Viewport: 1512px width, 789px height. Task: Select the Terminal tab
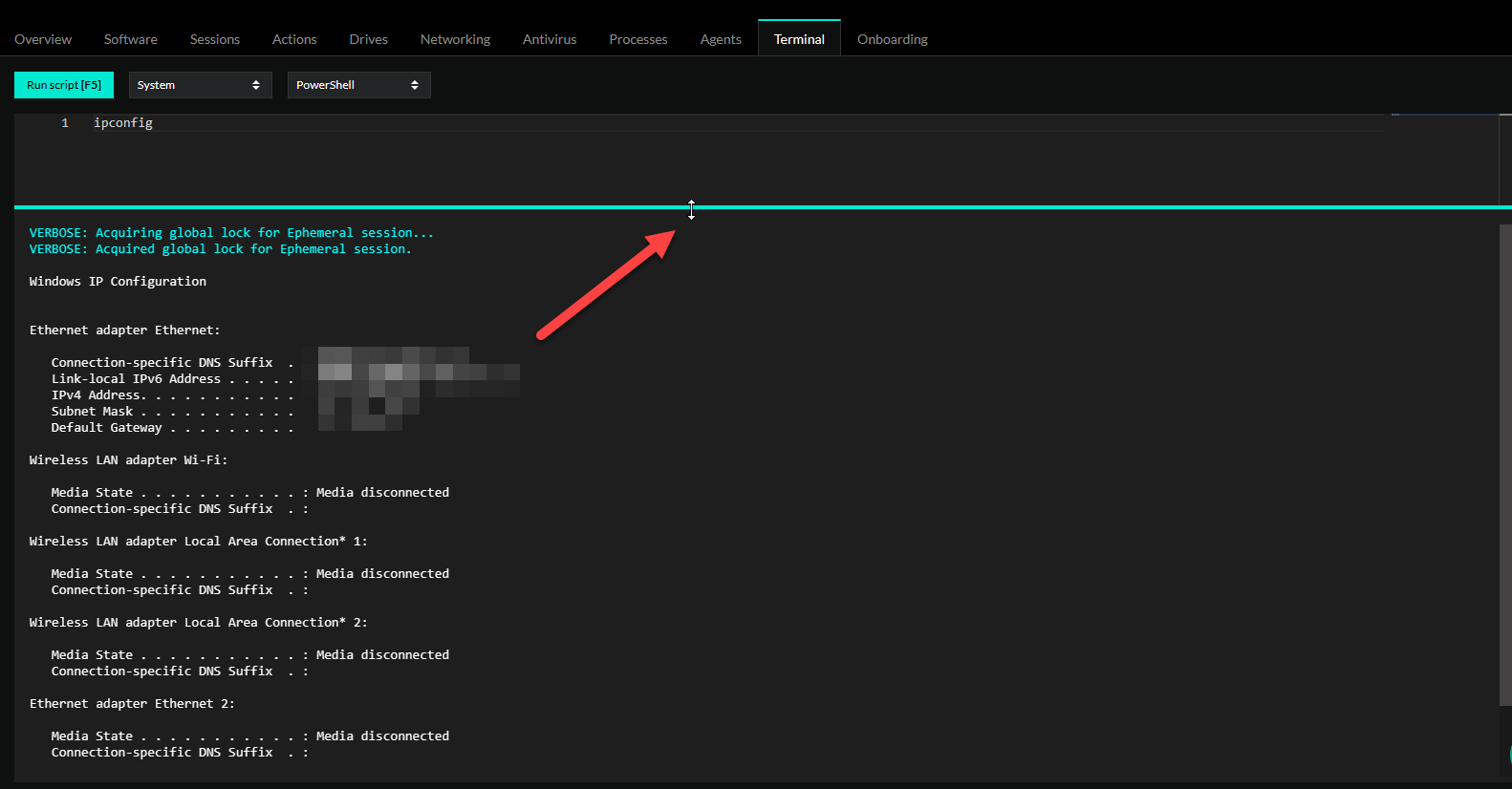(799, 39)
